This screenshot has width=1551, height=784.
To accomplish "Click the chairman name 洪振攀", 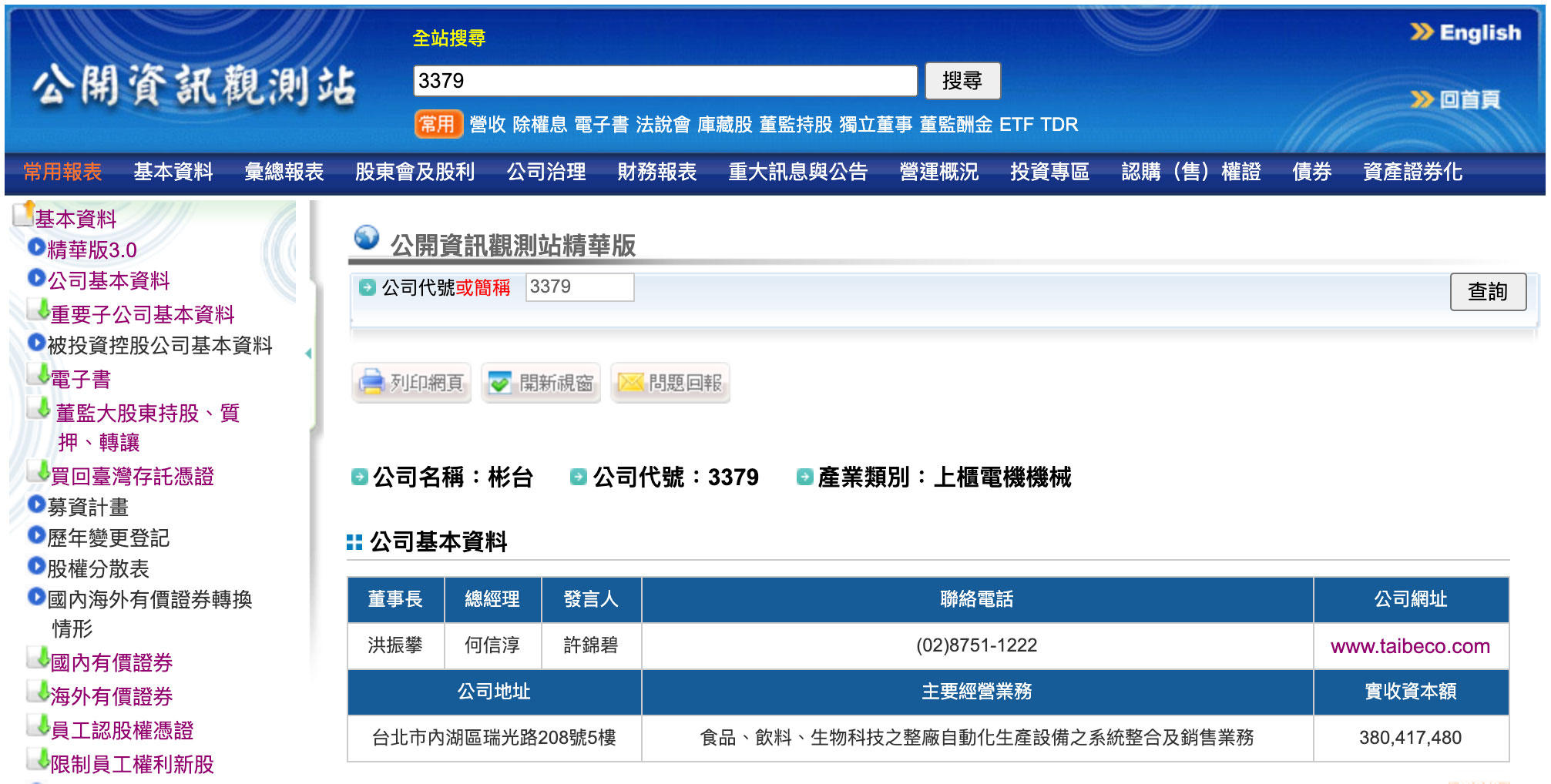I will tap(395, 645).
